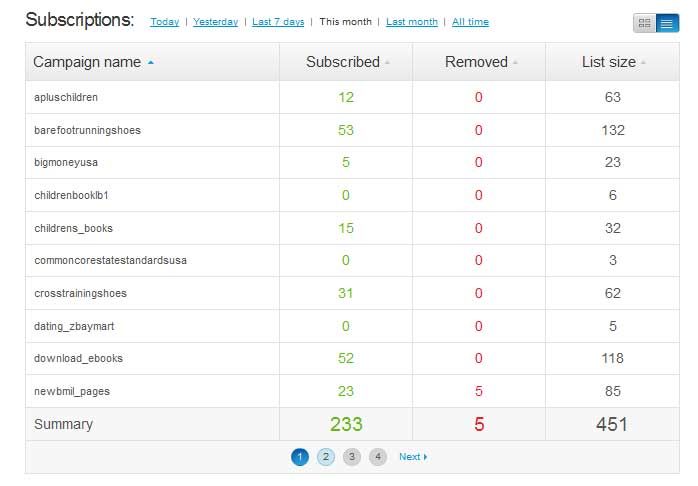Click Next page link
The width and height of the screenshot is (698, 486).
point(412,457)
